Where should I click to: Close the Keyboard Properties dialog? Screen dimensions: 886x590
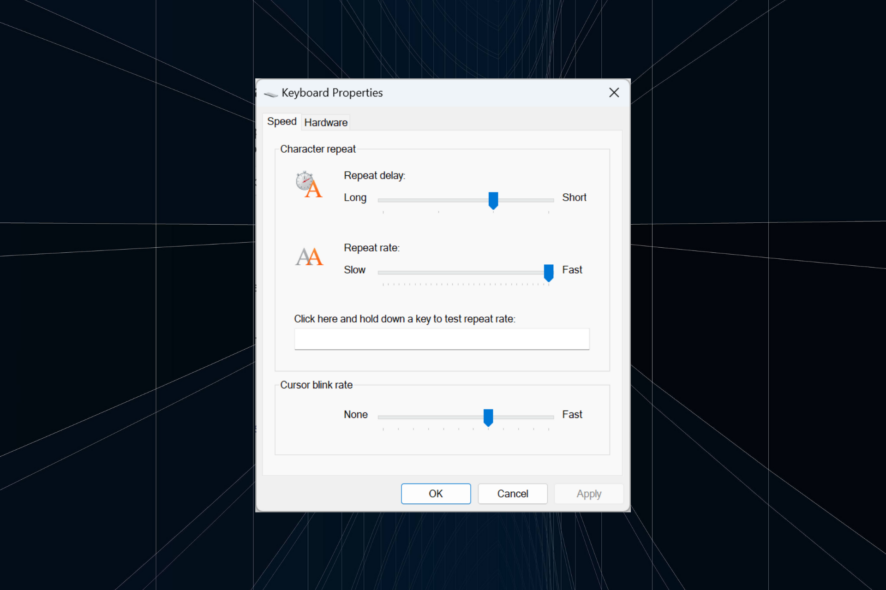click(614, 92)
